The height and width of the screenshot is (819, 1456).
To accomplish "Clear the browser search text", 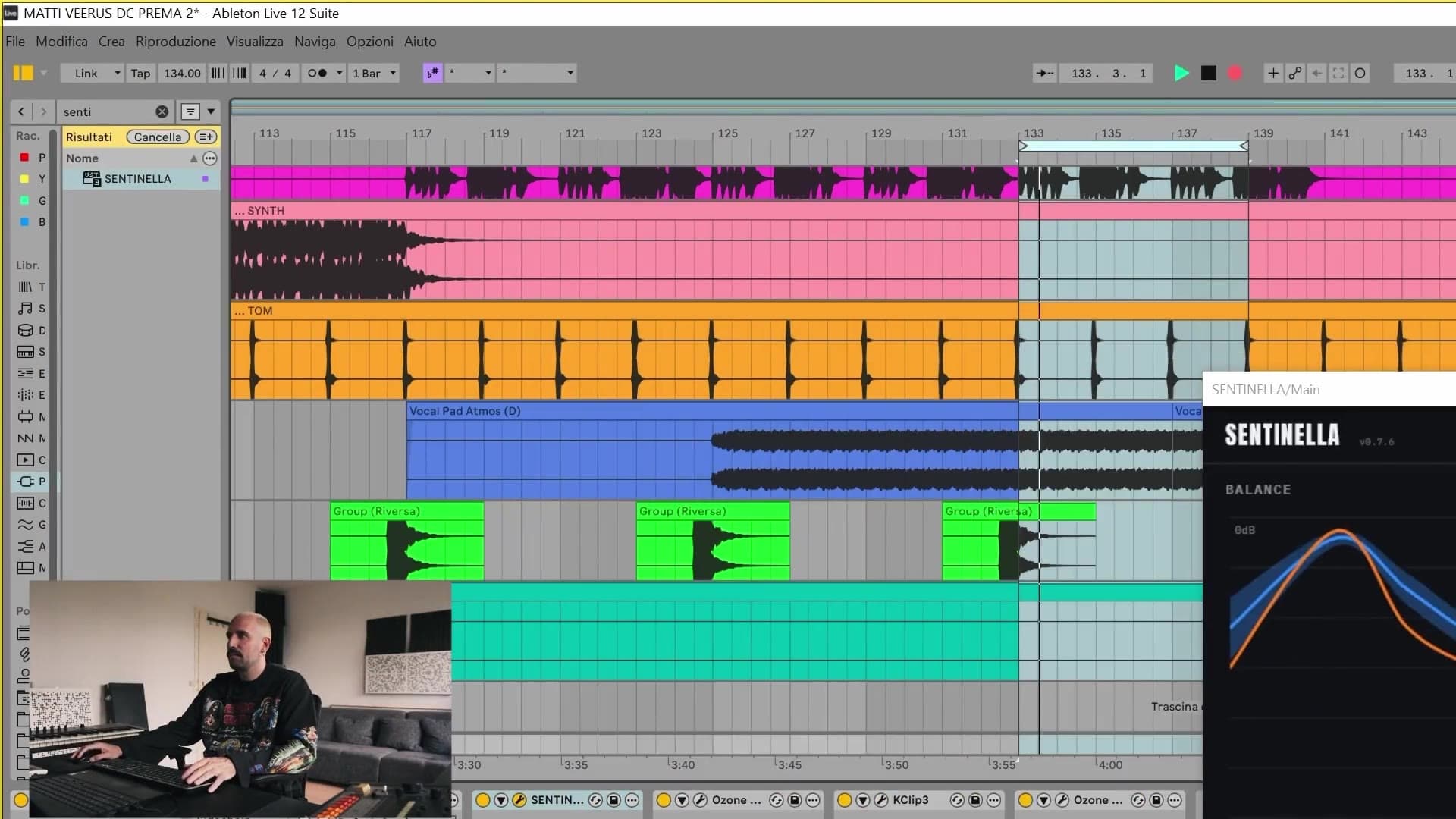I will pos(162,111).
